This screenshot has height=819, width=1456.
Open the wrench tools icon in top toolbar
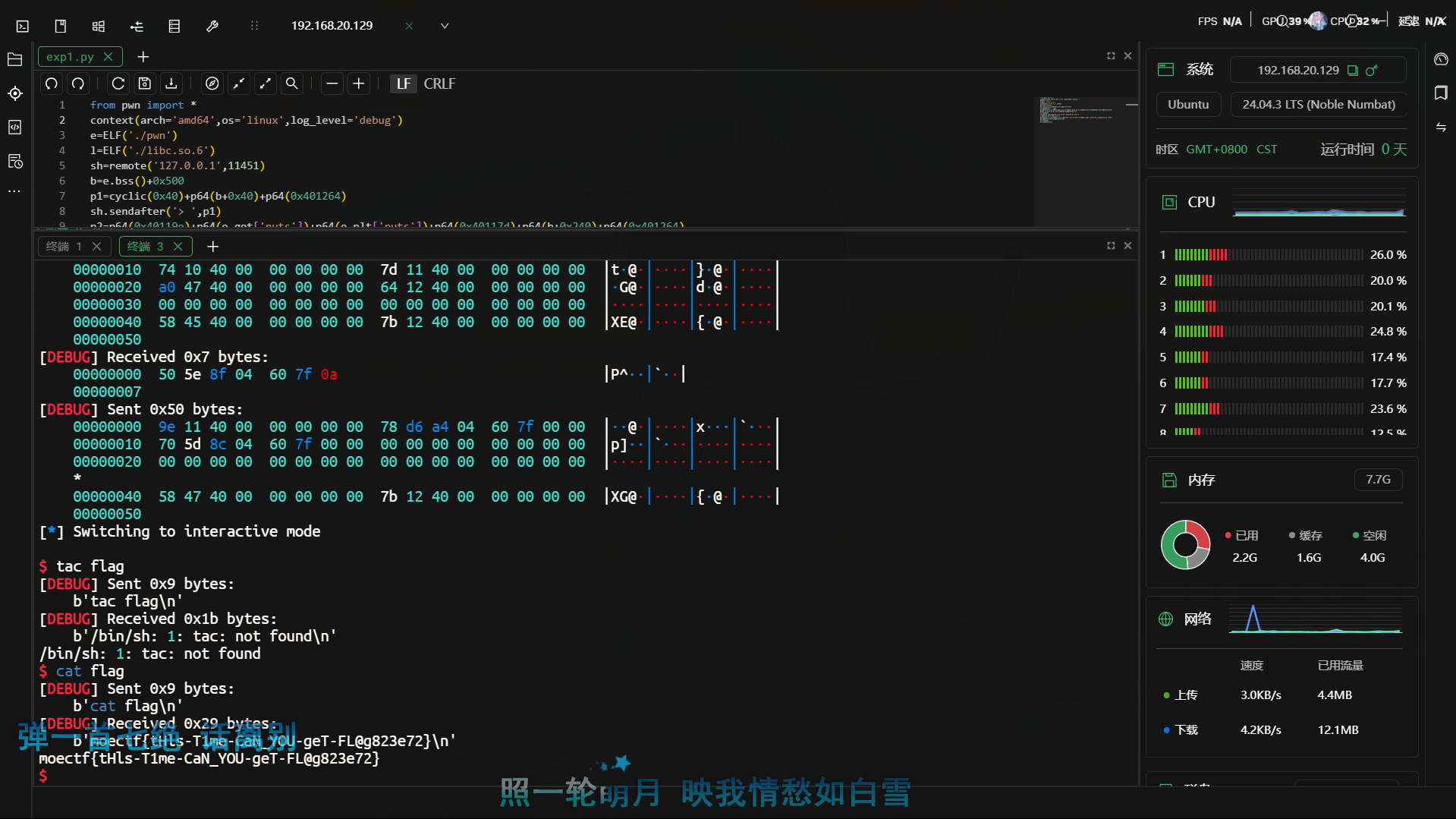pos(212,25)
